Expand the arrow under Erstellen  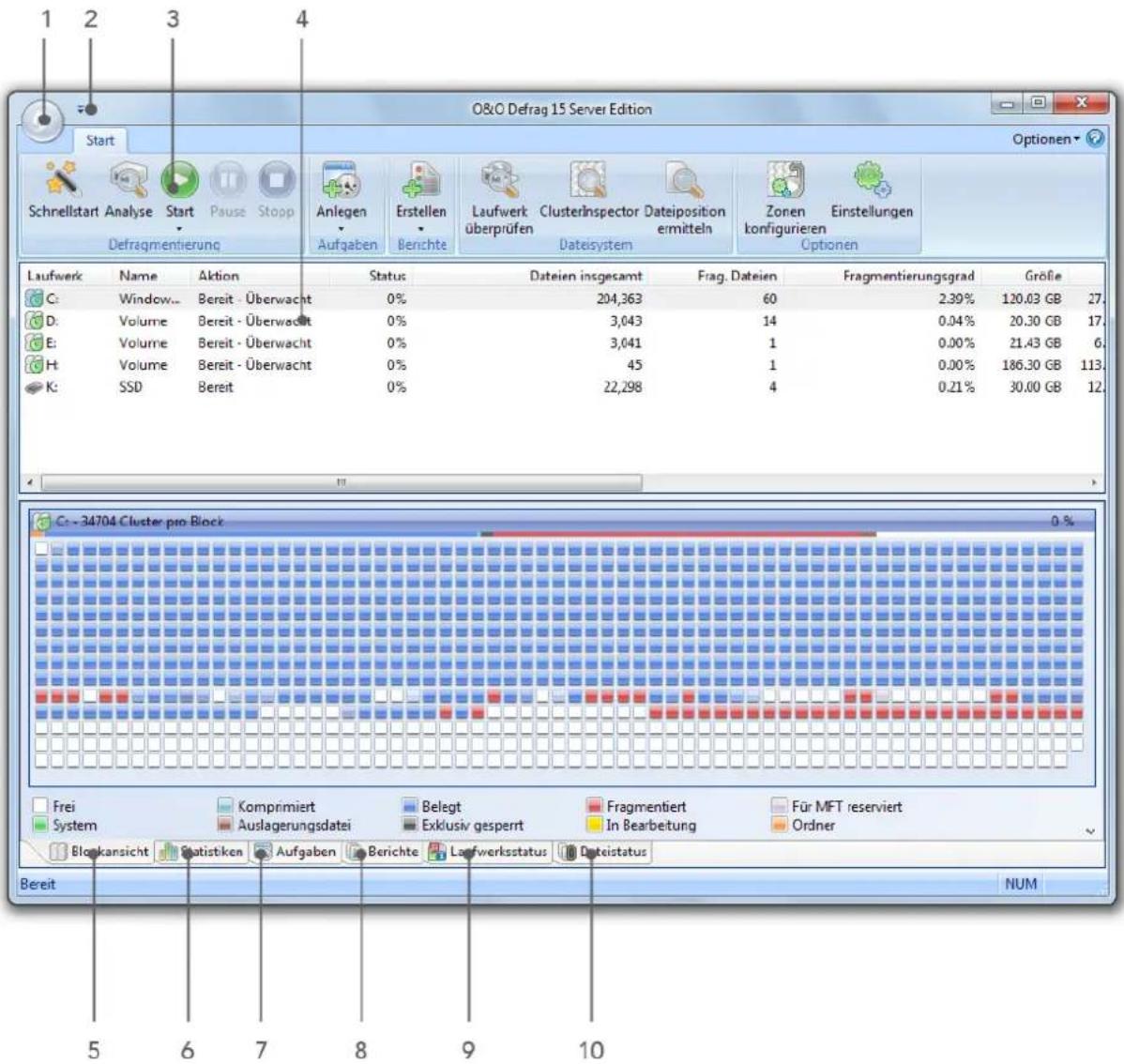pyautogui.click(x=421, y=229)
